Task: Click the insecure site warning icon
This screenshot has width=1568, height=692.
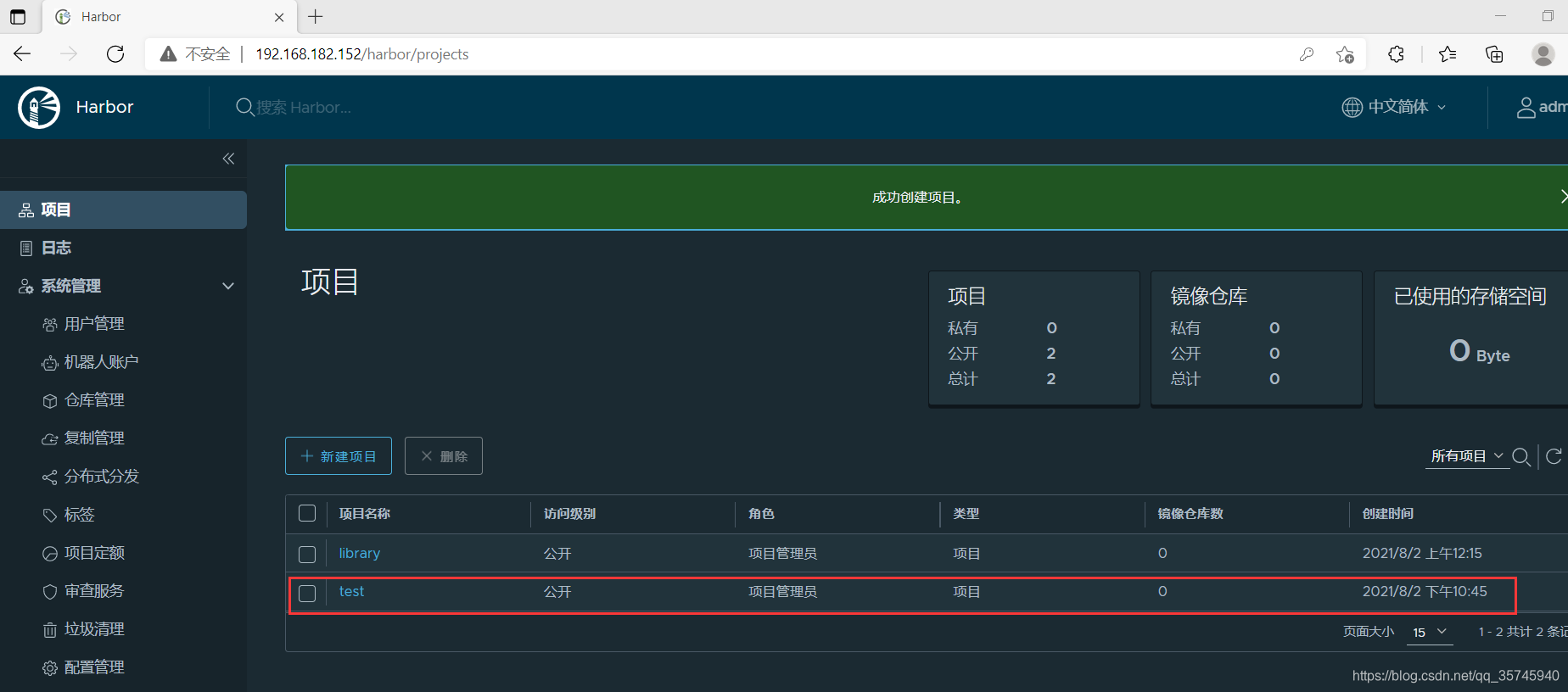Action: (168, 54)
